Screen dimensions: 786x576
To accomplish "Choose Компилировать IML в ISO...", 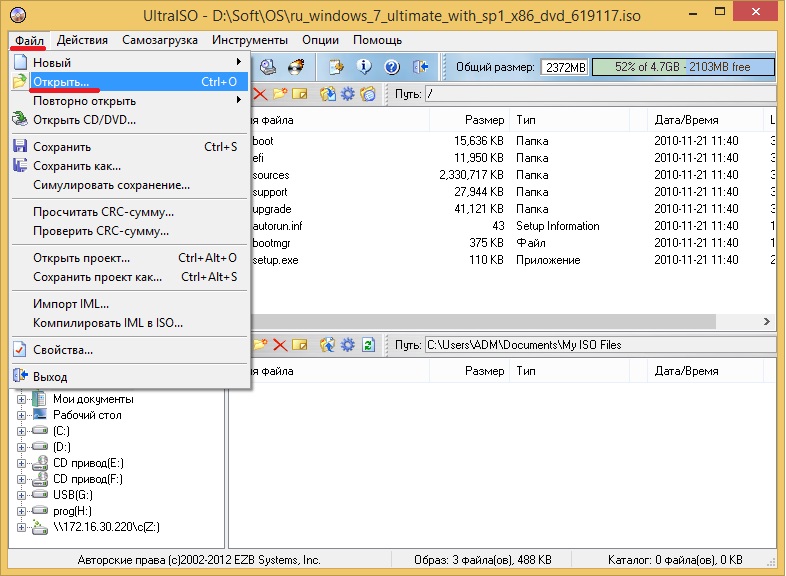I will coord(129,323).
